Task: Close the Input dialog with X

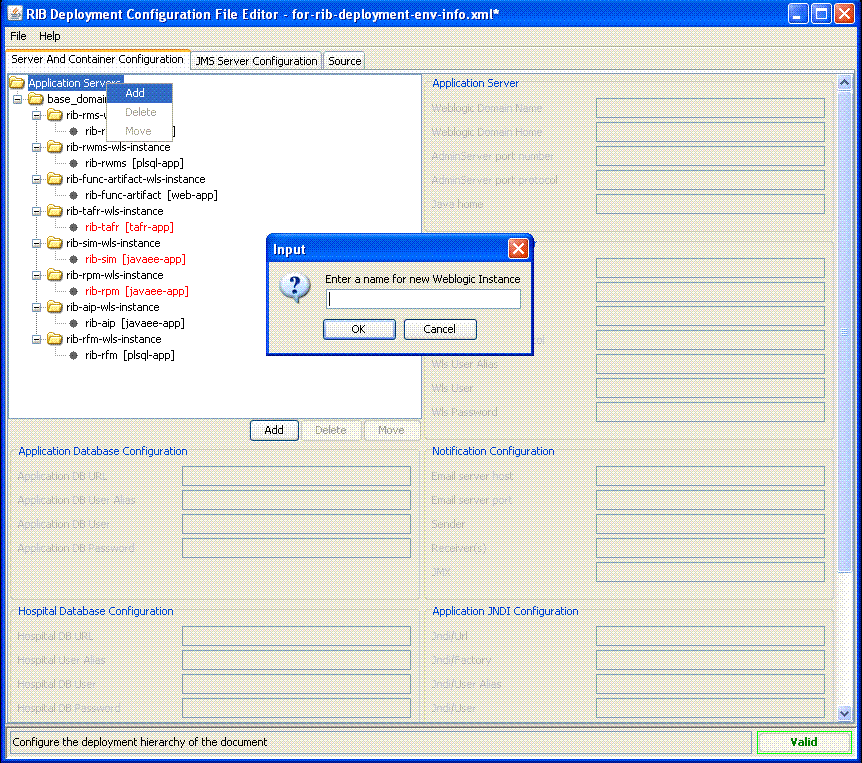Action: (x=518, y=249)
